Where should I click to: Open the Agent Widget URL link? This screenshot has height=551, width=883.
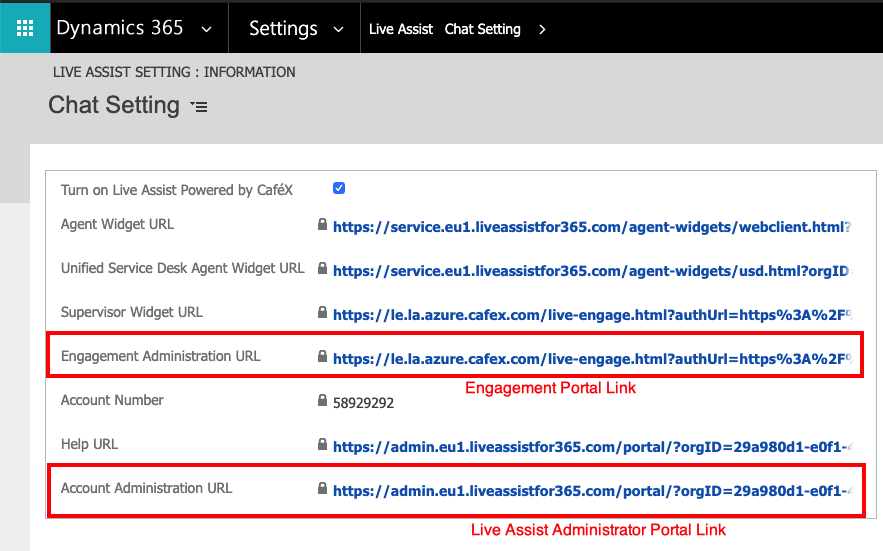(x=592, y=227)
